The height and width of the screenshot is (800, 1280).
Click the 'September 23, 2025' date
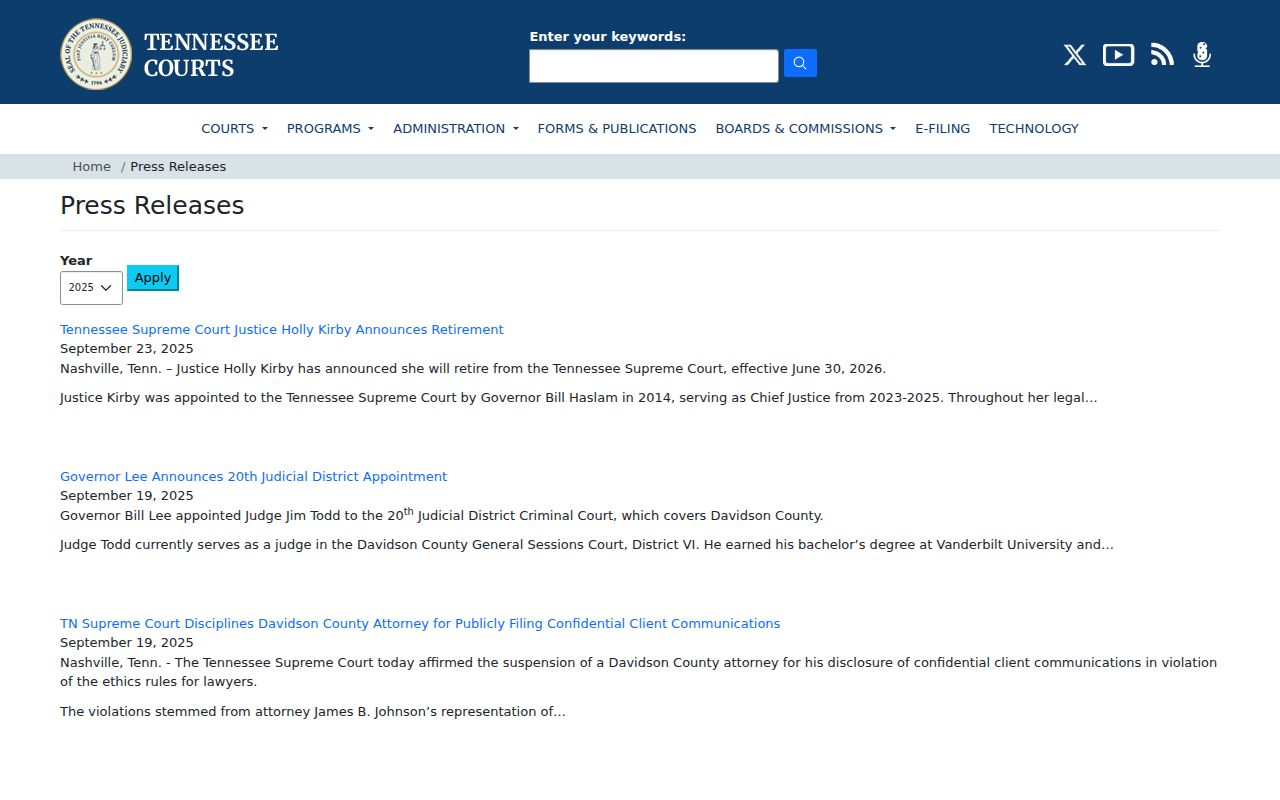pyautogui.click(x=127, y=349)
